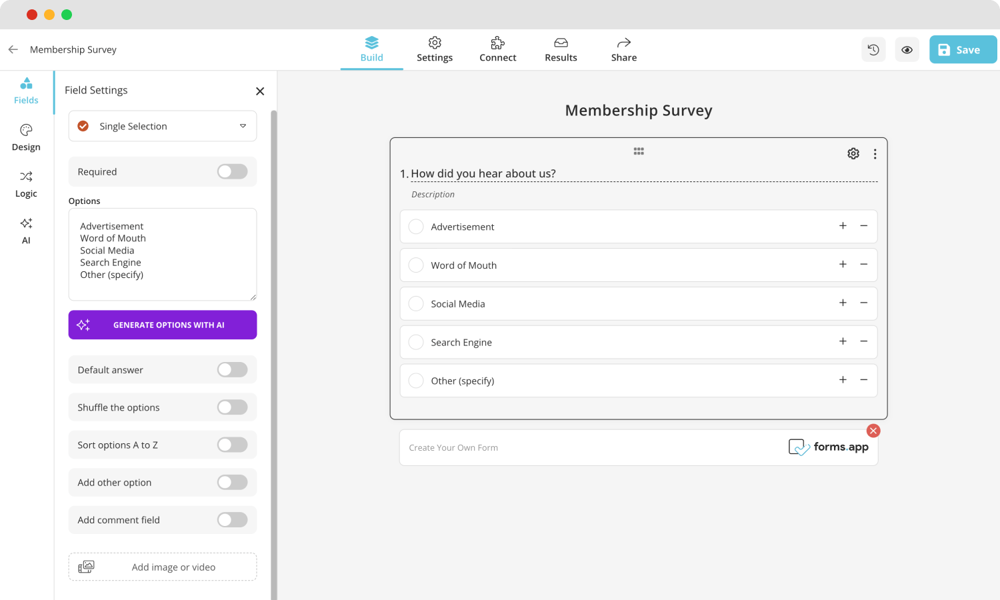Open the AI sidebar panel
1000x600 pixels.
coord(25,228)
